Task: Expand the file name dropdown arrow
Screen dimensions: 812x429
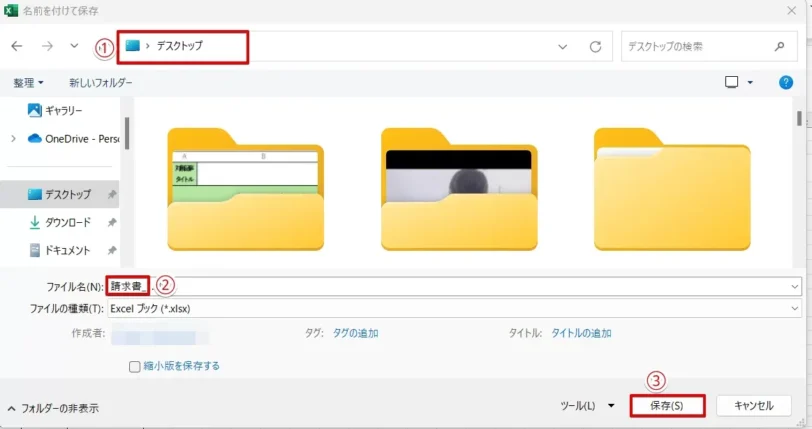Action: tap(794, 287)
